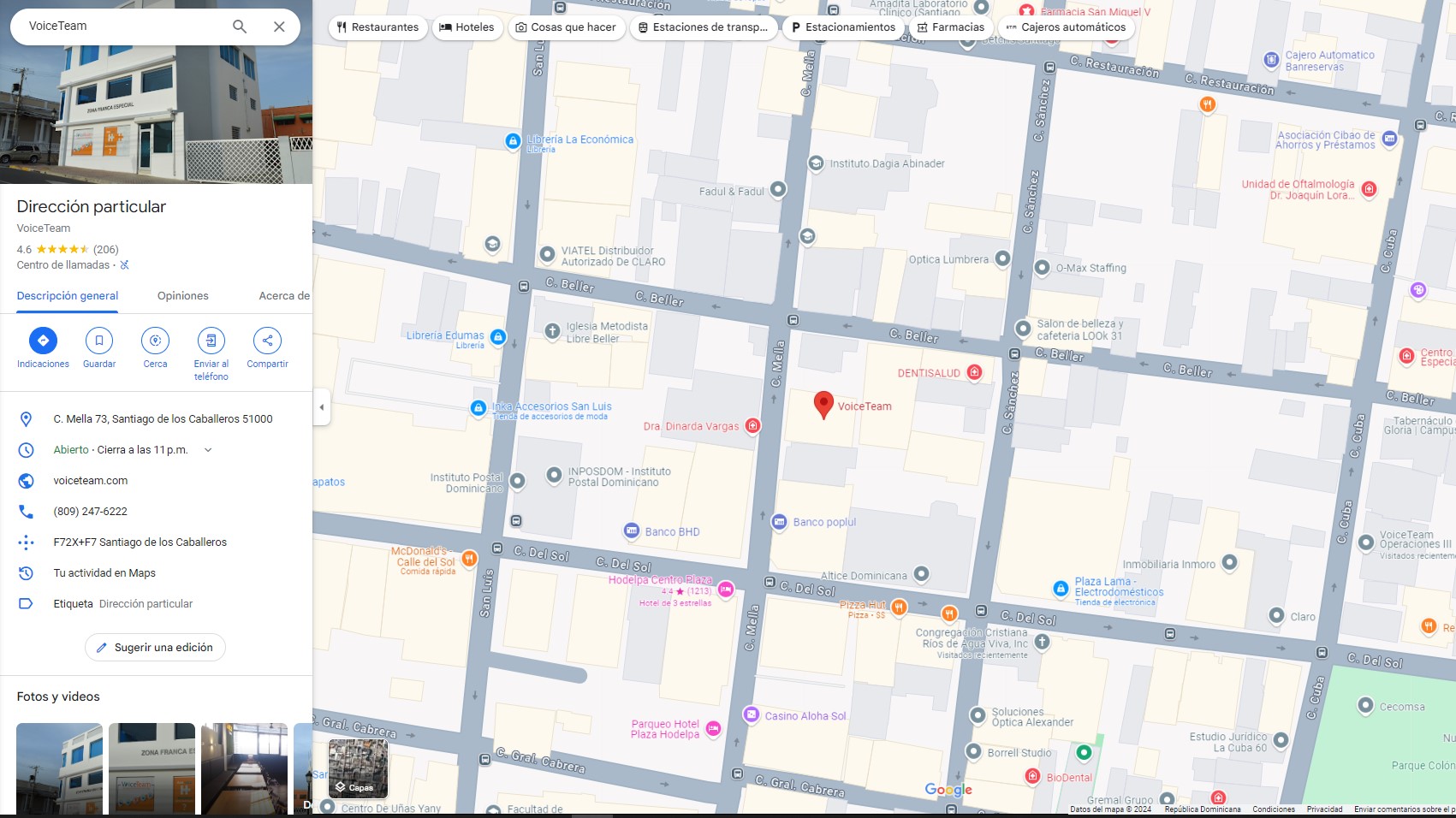Click Parqueo Hotel Plaza Hodelpa marker
Image resolution: width=1456 pixels, height=818 pixels.
click(713, 729)
